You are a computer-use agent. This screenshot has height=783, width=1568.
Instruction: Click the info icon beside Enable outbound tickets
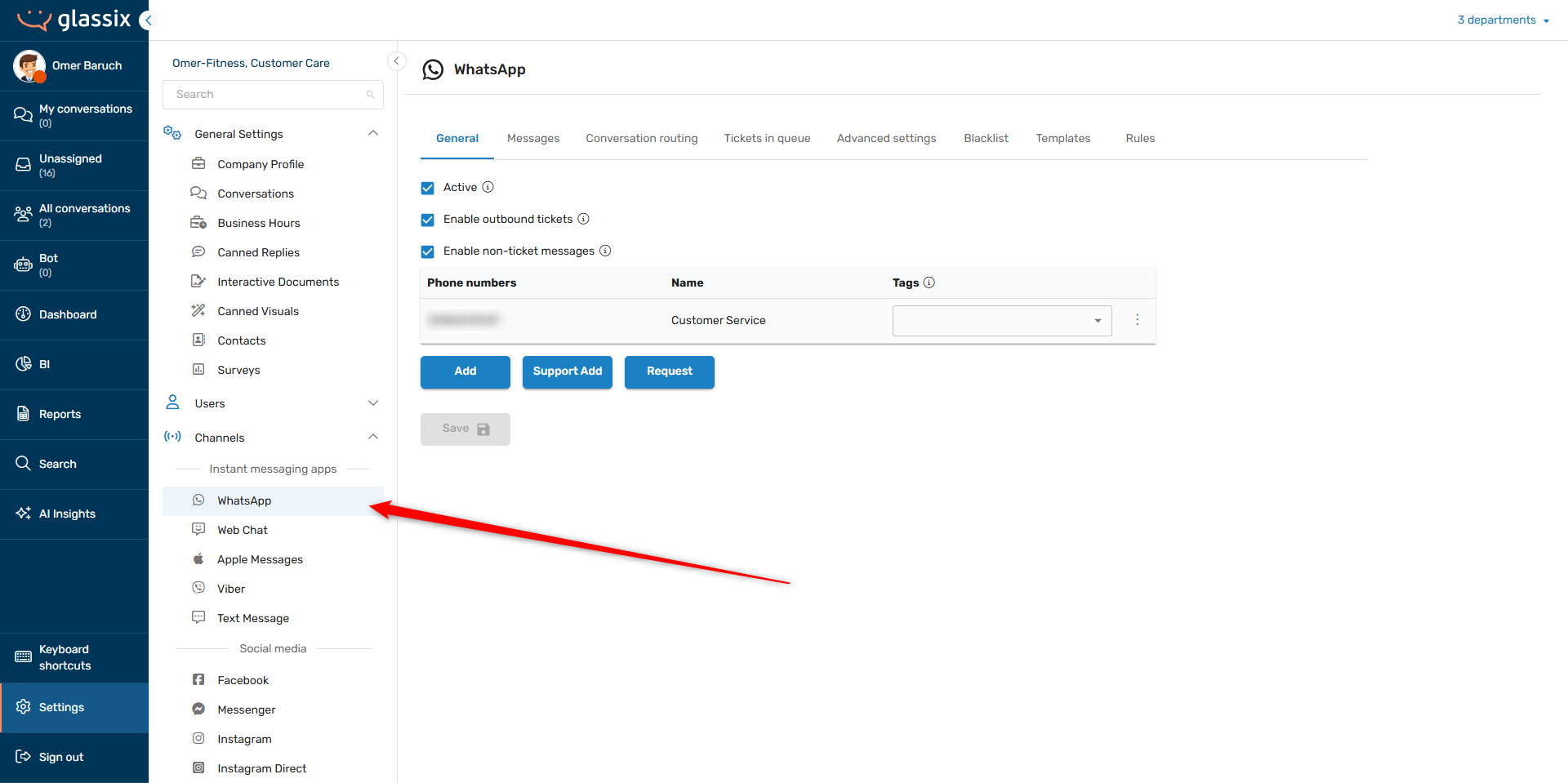(584, 219)
